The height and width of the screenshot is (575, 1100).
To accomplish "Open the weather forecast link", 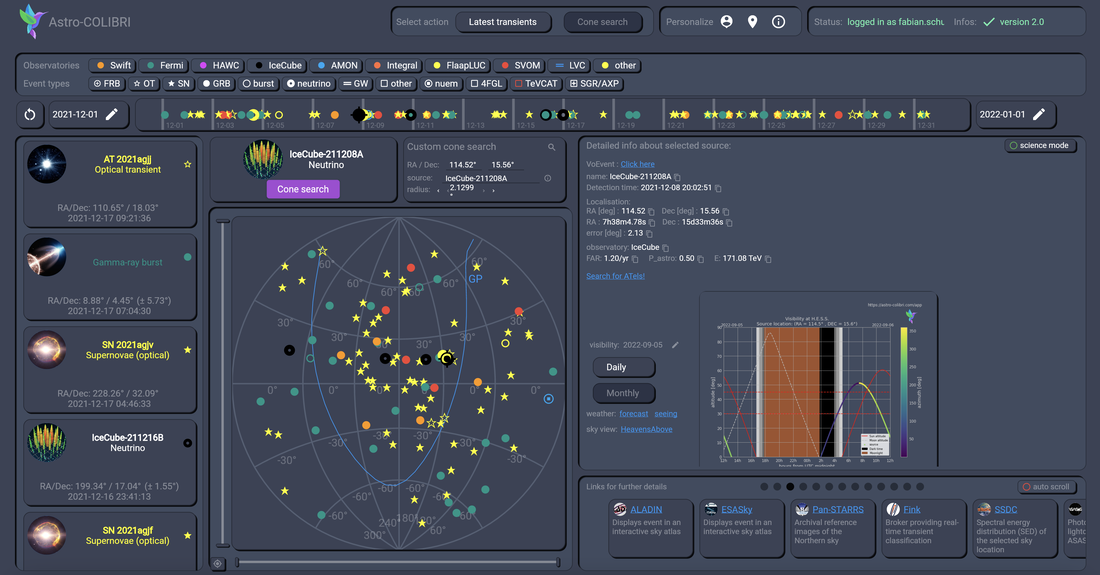I will click(x=633, y=414).
